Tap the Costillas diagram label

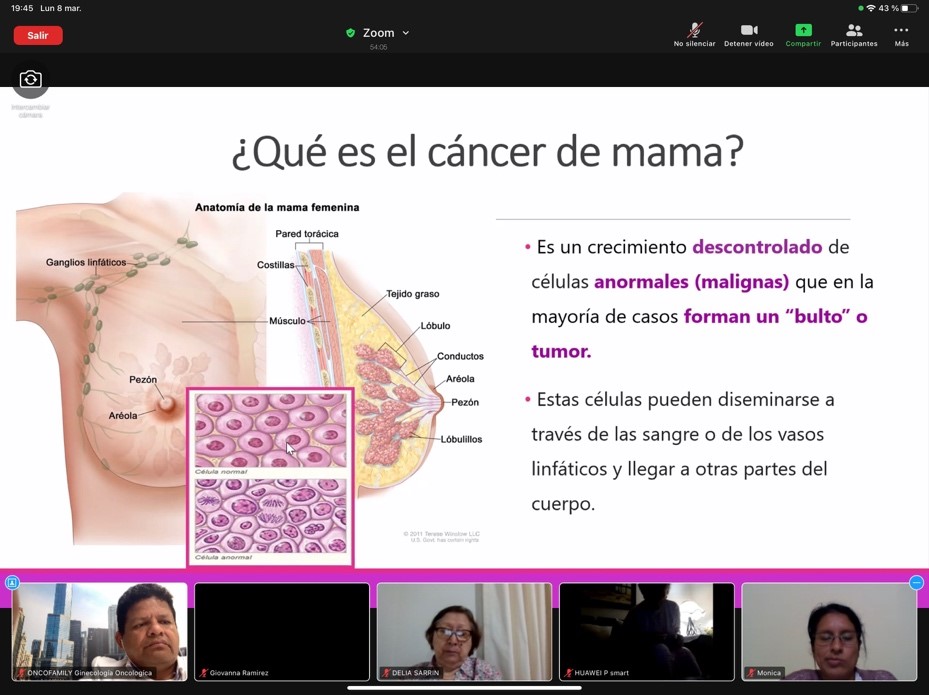click(276, 265)
